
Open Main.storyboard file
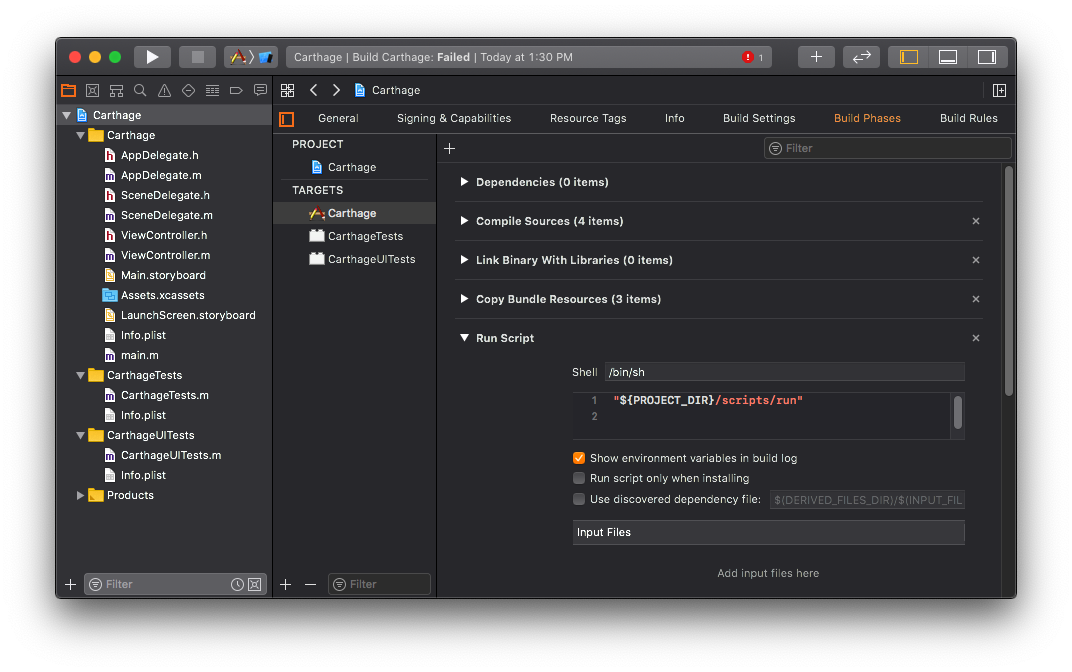(x=164, y=275)
